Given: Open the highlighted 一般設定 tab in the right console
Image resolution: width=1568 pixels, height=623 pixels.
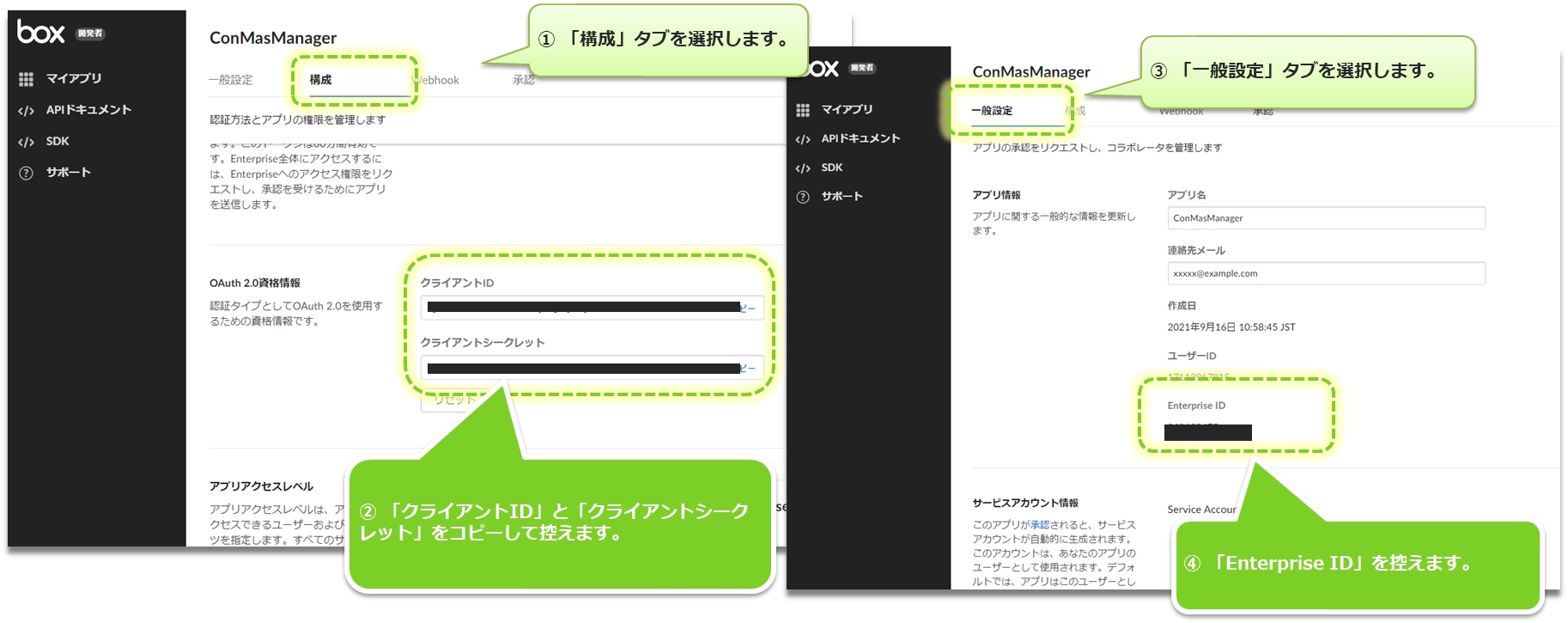Looking at the screenshot, I should [992, 111].
